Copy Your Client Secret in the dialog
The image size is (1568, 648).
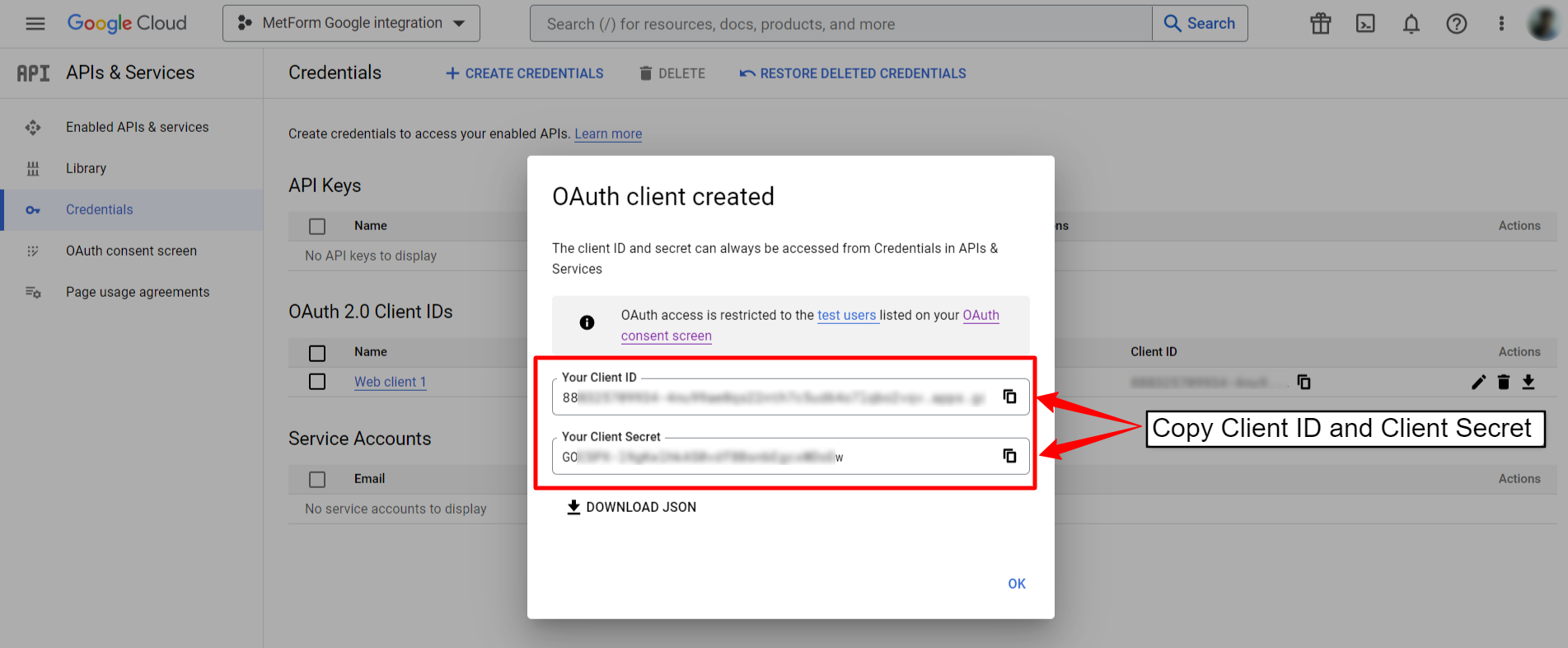click(1009, 456)
